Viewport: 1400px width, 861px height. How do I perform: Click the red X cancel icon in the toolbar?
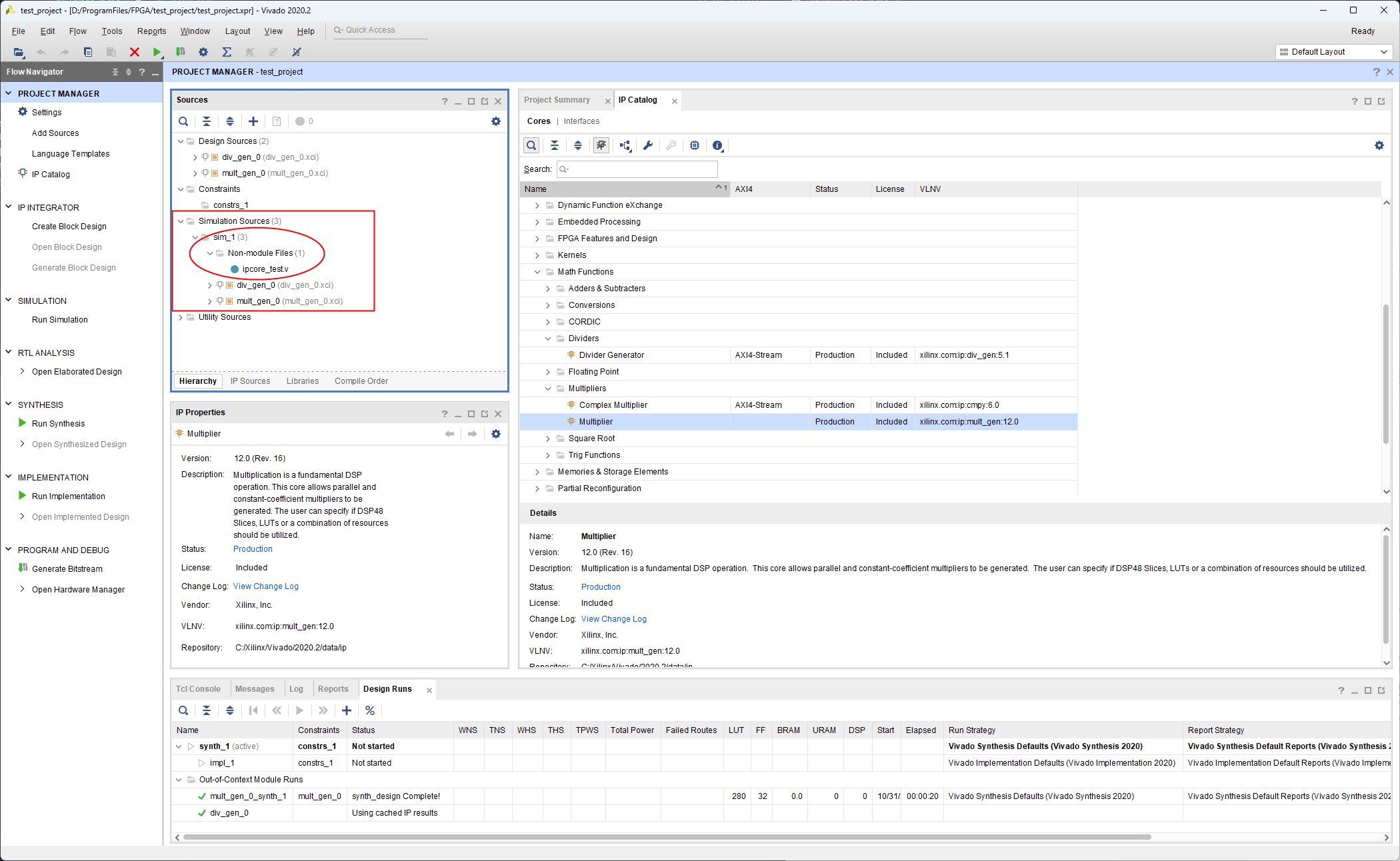tap(134, 52)
